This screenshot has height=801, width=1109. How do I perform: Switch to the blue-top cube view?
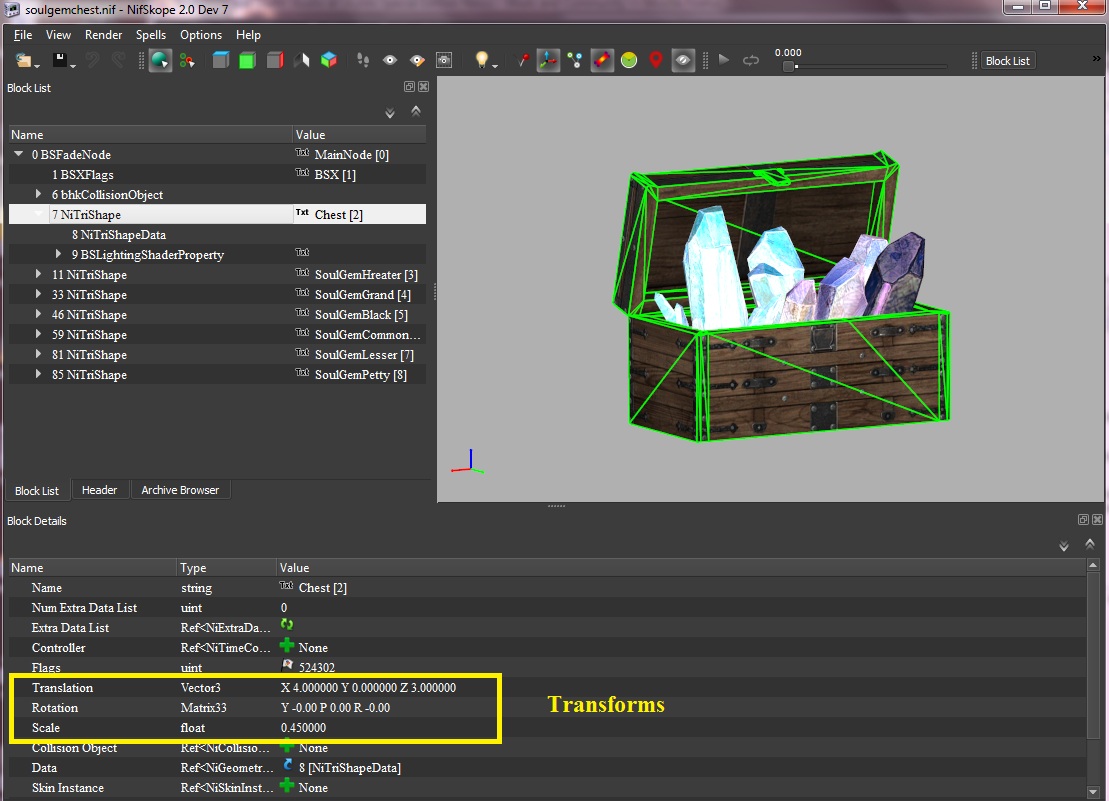click(221, 61)
